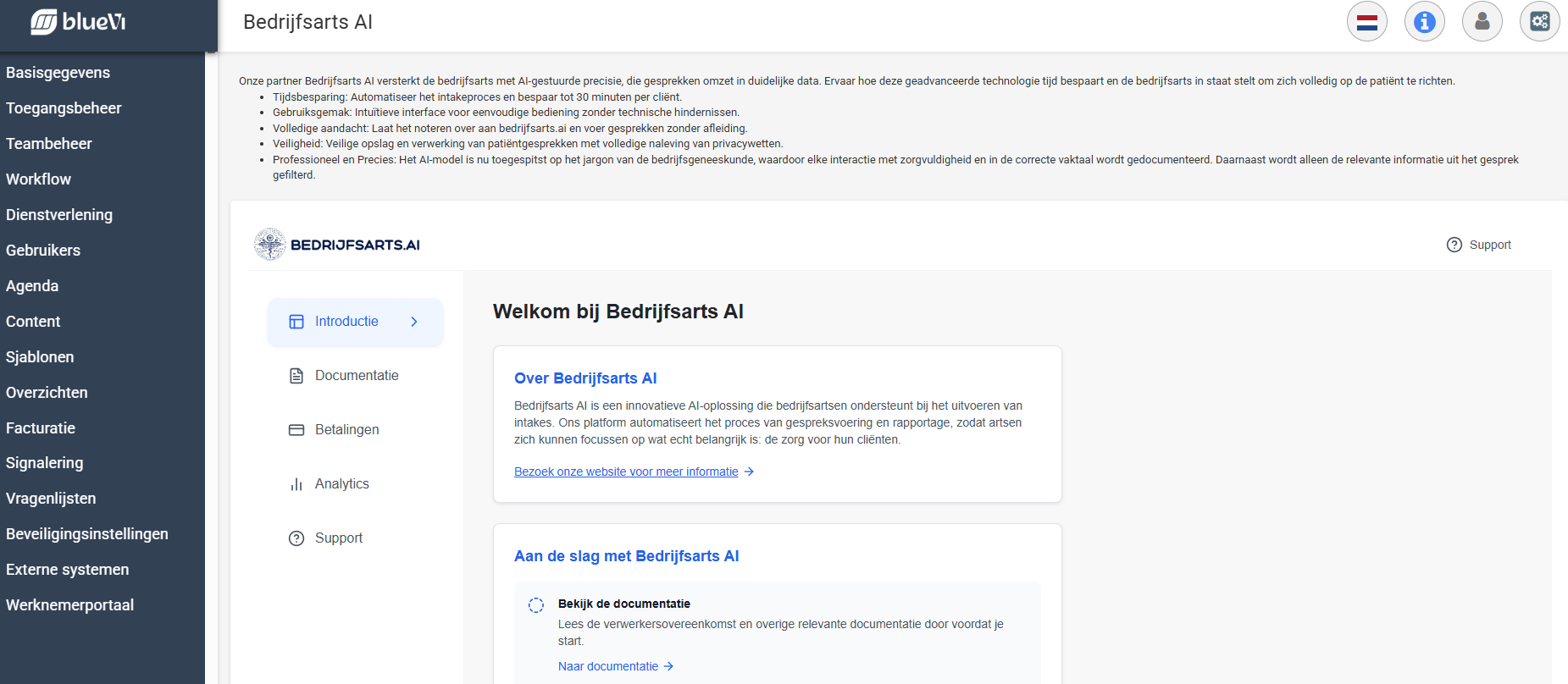The width and height of the screenshot is (1568, 684).
Task: Click 'Naar documentatie' link
Action: click(x=608, y=666)
